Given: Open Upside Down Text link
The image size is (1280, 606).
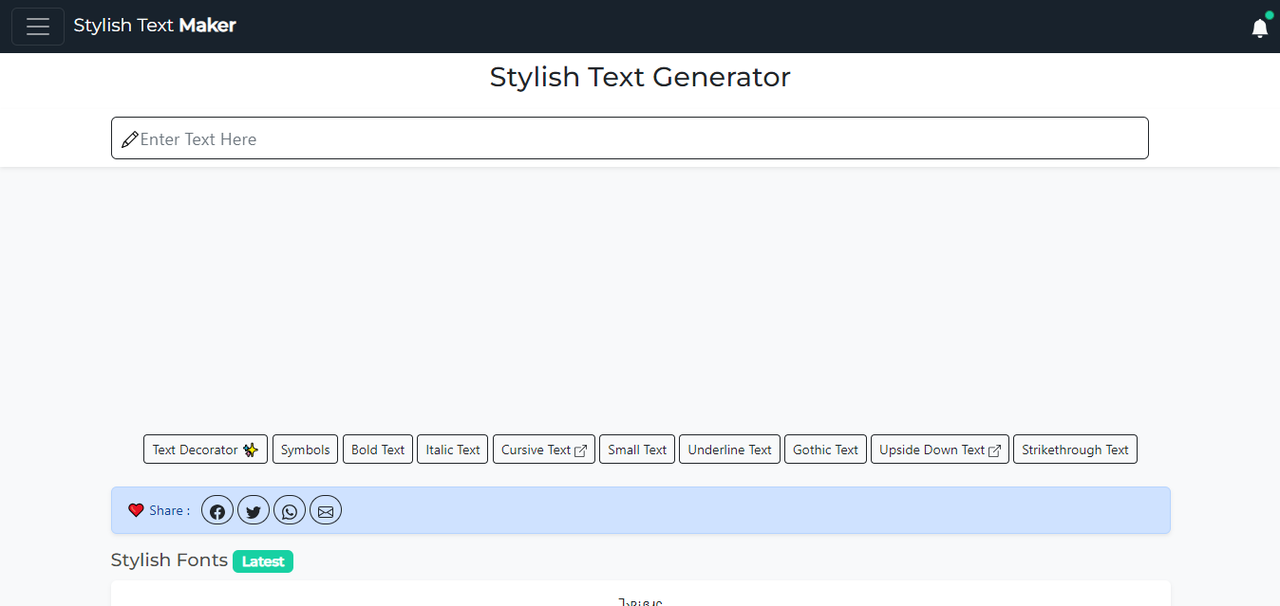Looking at the screenshot, I should (x=940, y=449).
